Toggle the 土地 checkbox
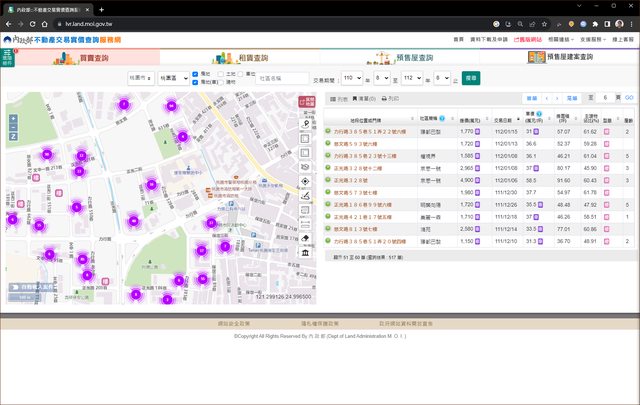Viewport: 640px width, 405px height. [x=220, y=73]
